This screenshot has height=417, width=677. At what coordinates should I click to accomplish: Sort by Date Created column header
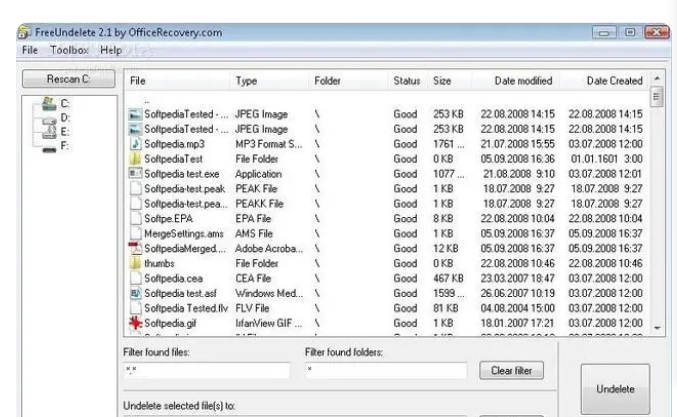(x=604, y=81)
